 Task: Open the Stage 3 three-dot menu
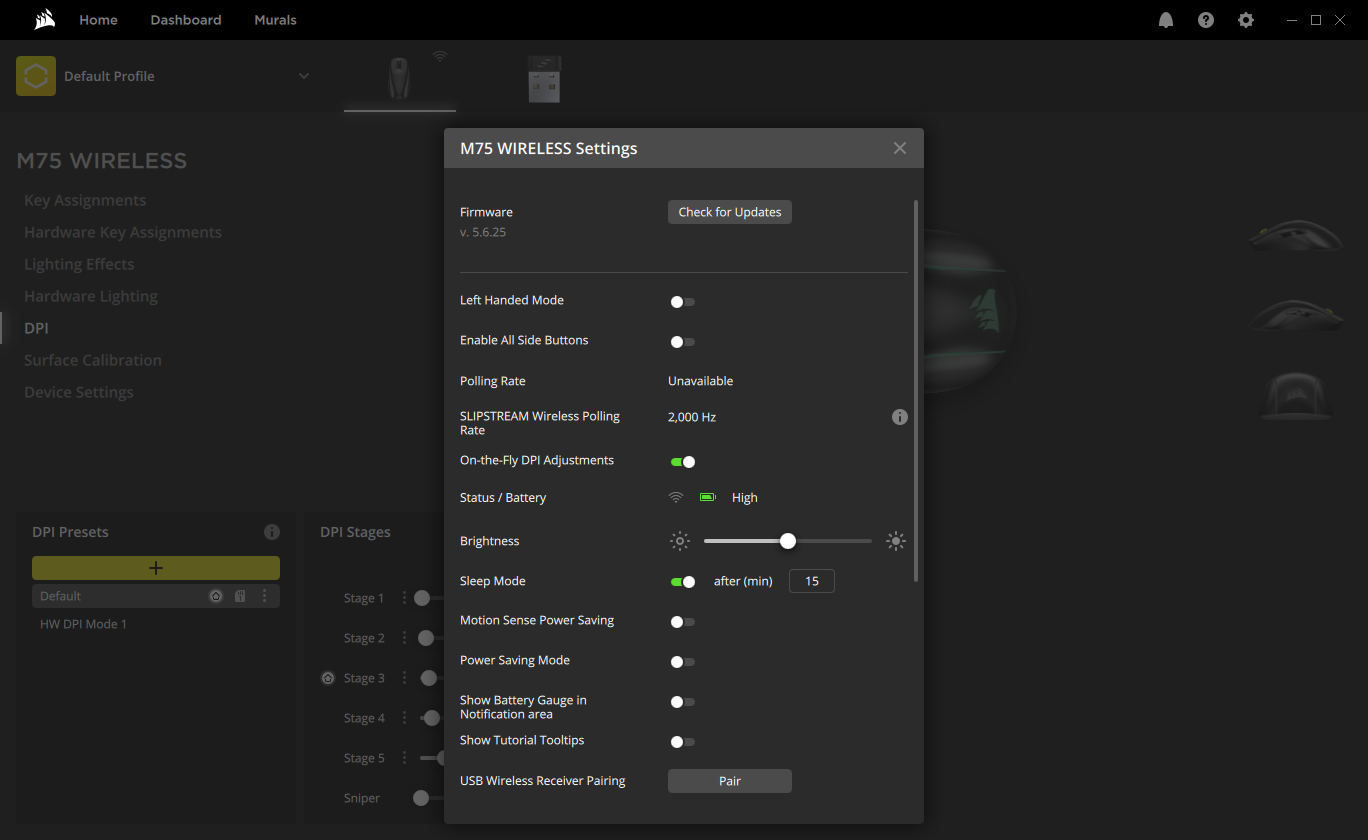coord(404,678)
